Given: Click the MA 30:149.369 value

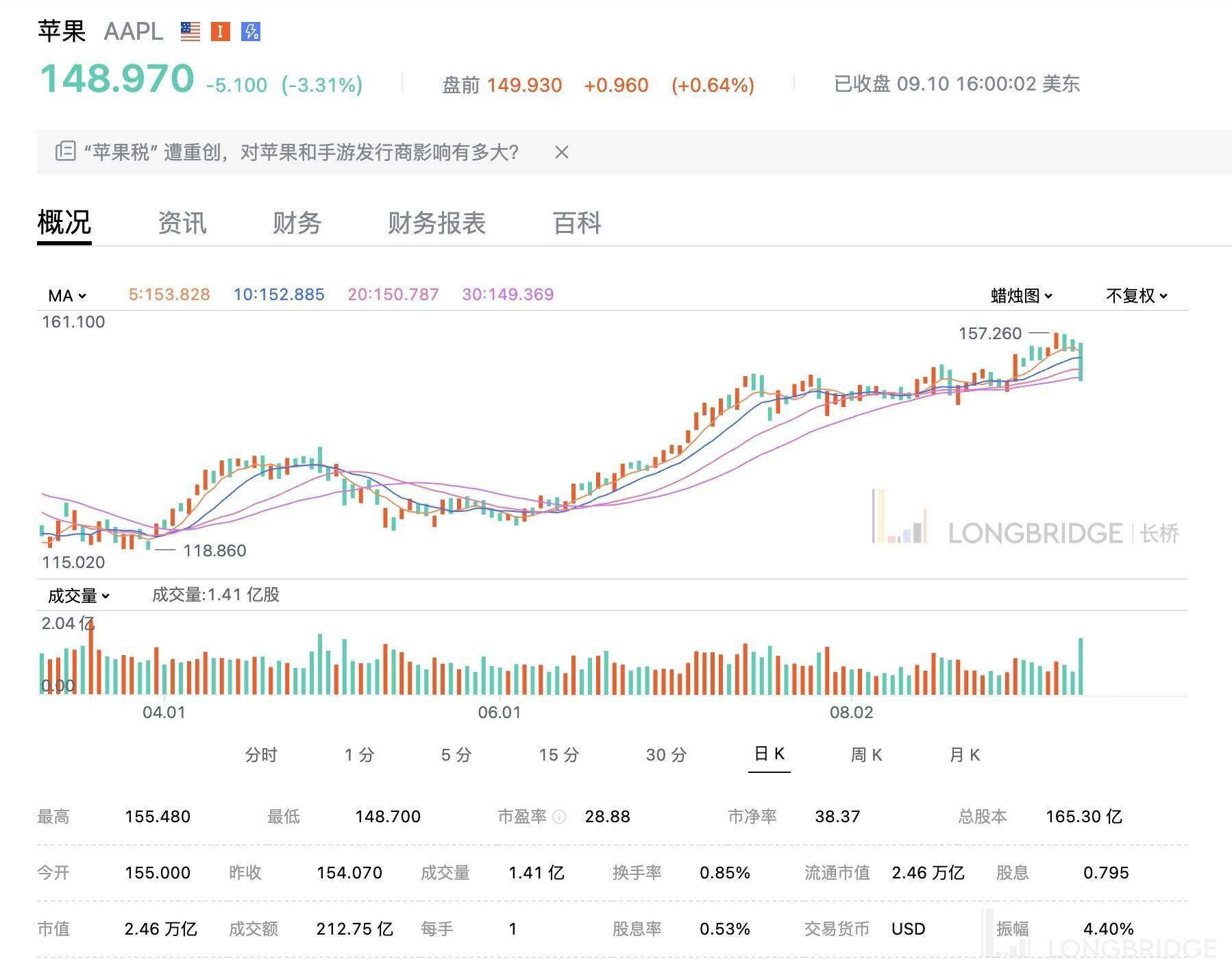Looking at the screenshot, I should coord(508,295).
